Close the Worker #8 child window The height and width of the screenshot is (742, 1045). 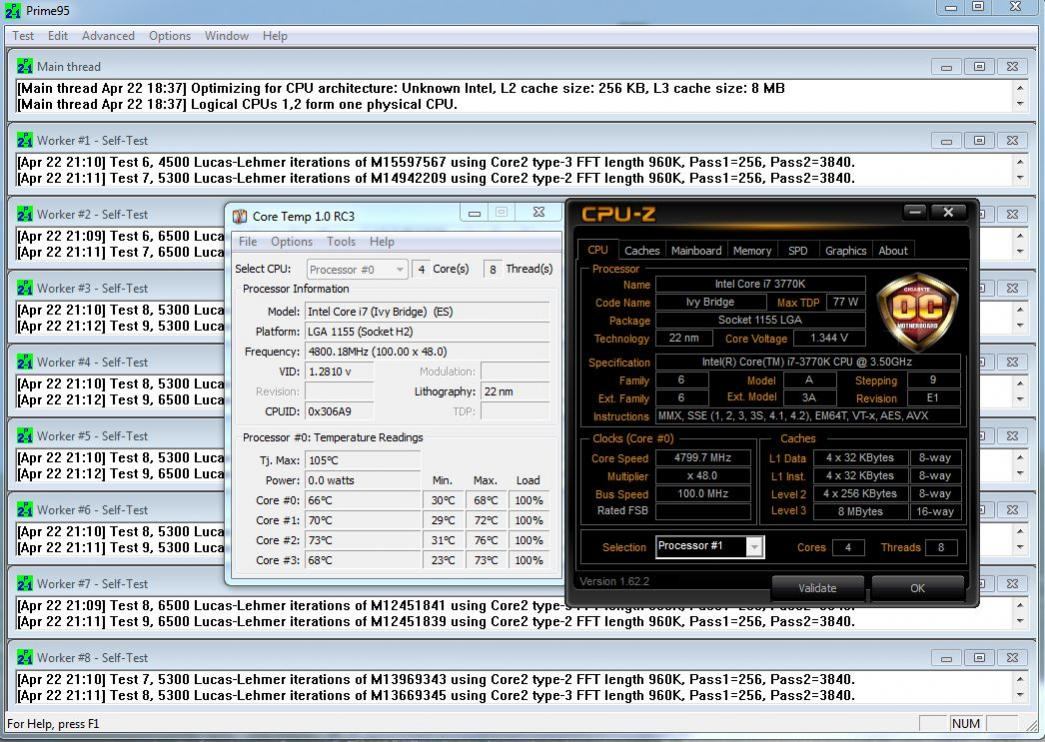click(x=1012, y=658)
